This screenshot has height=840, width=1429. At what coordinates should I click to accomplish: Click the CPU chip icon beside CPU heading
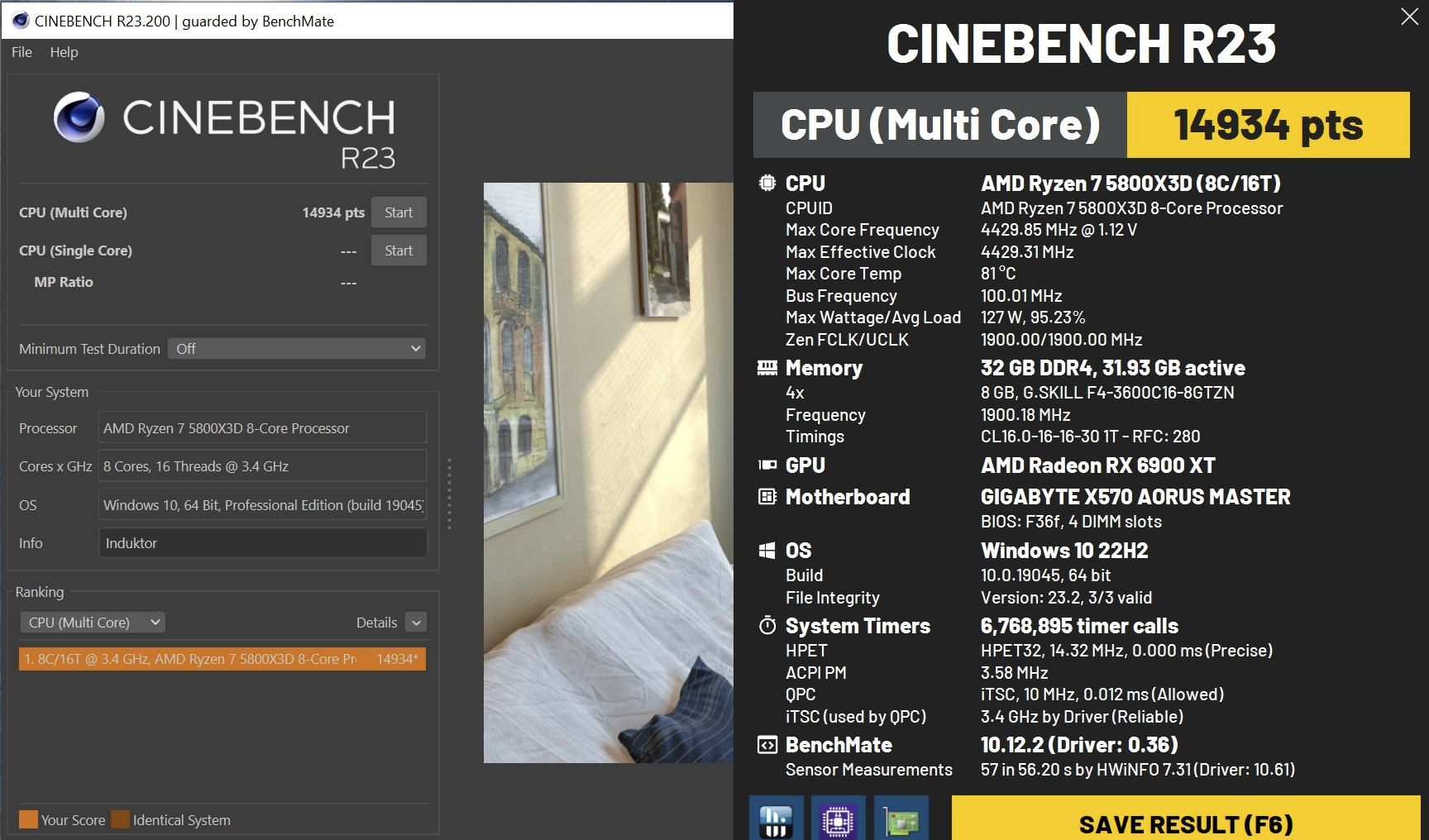coord(767,183)
